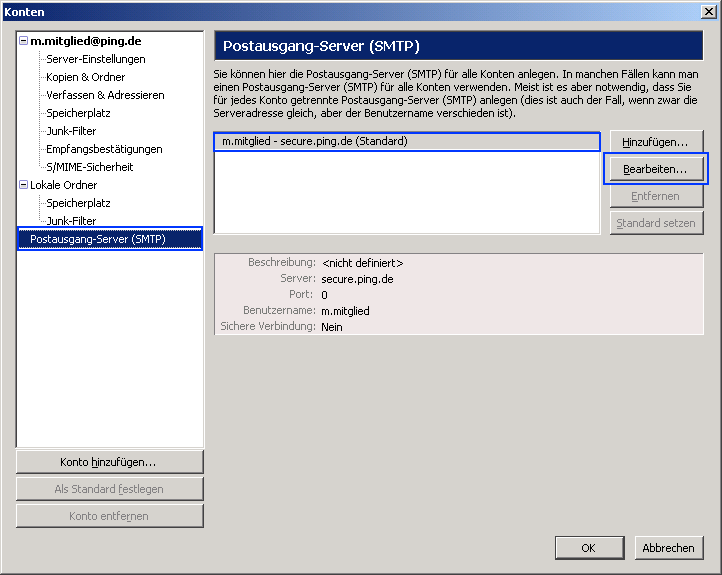Screen dimensions: 722x575
Task: Select Empfangsbestätigungen settings
Action: coord(104,149)
